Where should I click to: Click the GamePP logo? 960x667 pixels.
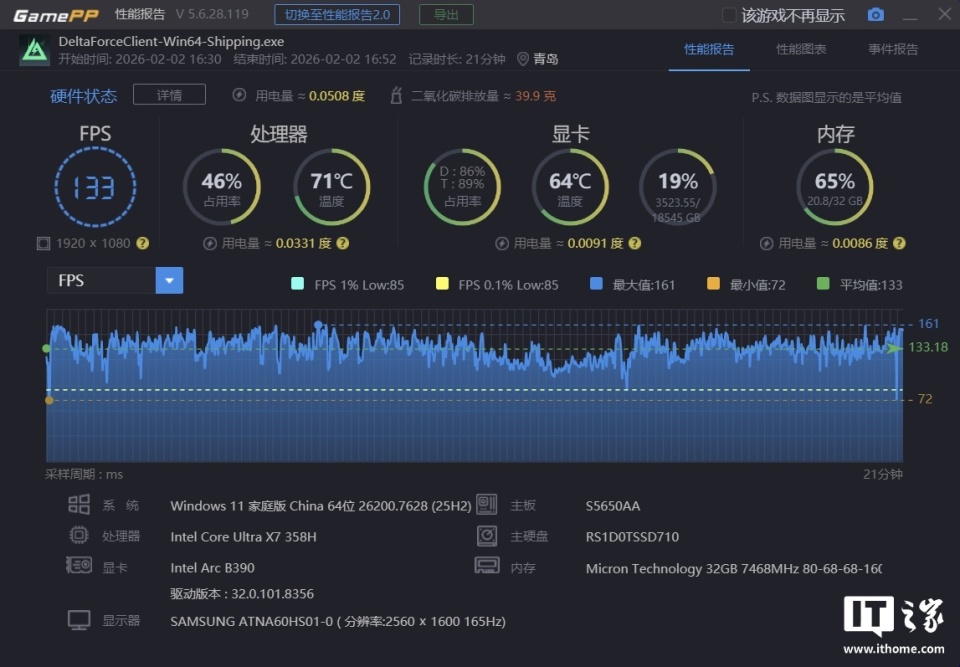(x=56, y=15)
